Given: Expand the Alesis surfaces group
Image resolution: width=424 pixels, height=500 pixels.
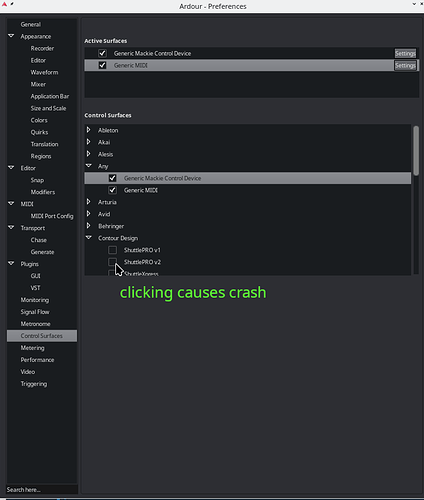Looking at the screenshot, I should tap(89, 154).
